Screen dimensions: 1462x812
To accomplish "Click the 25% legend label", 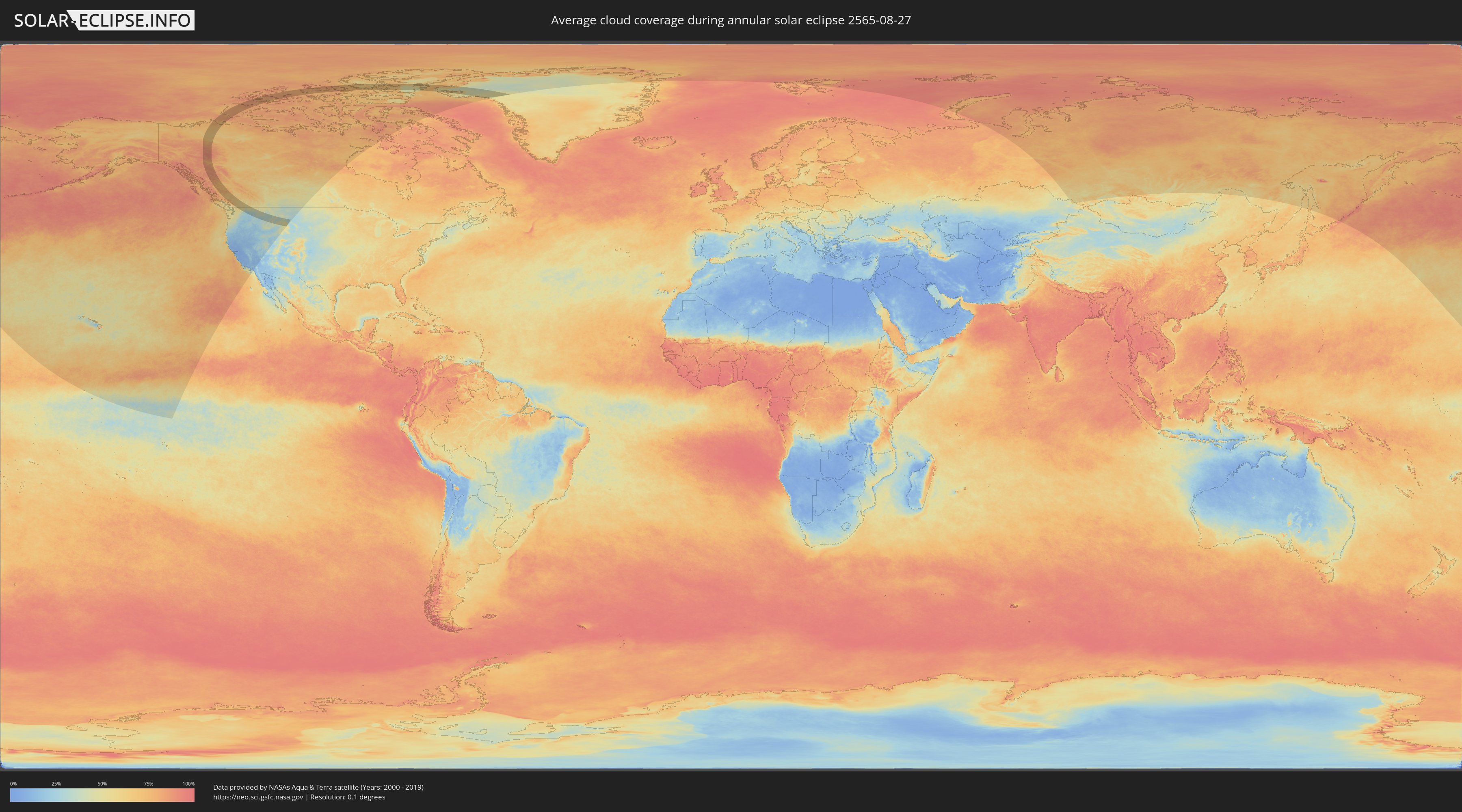I will pyautogui.click(x=56, y=784).
